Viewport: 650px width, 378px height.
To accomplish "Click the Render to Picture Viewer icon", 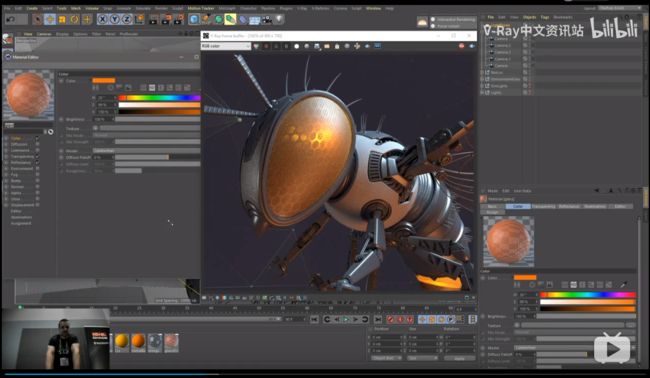I will (x=166, y=19).
